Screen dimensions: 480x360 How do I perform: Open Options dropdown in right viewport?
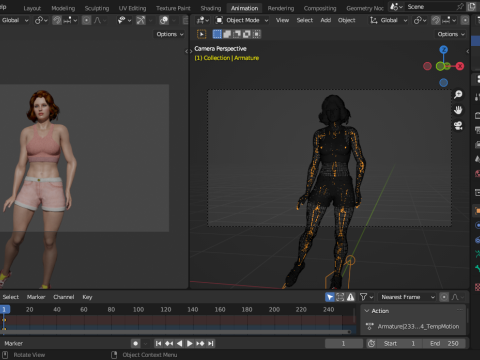451,34
